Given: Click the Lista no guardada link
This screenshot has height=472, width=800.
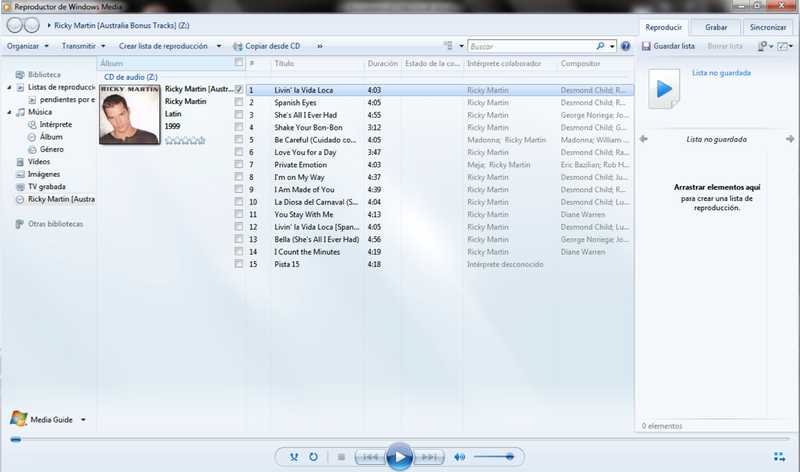Looking at the screenshot, I should pos(721,73).
